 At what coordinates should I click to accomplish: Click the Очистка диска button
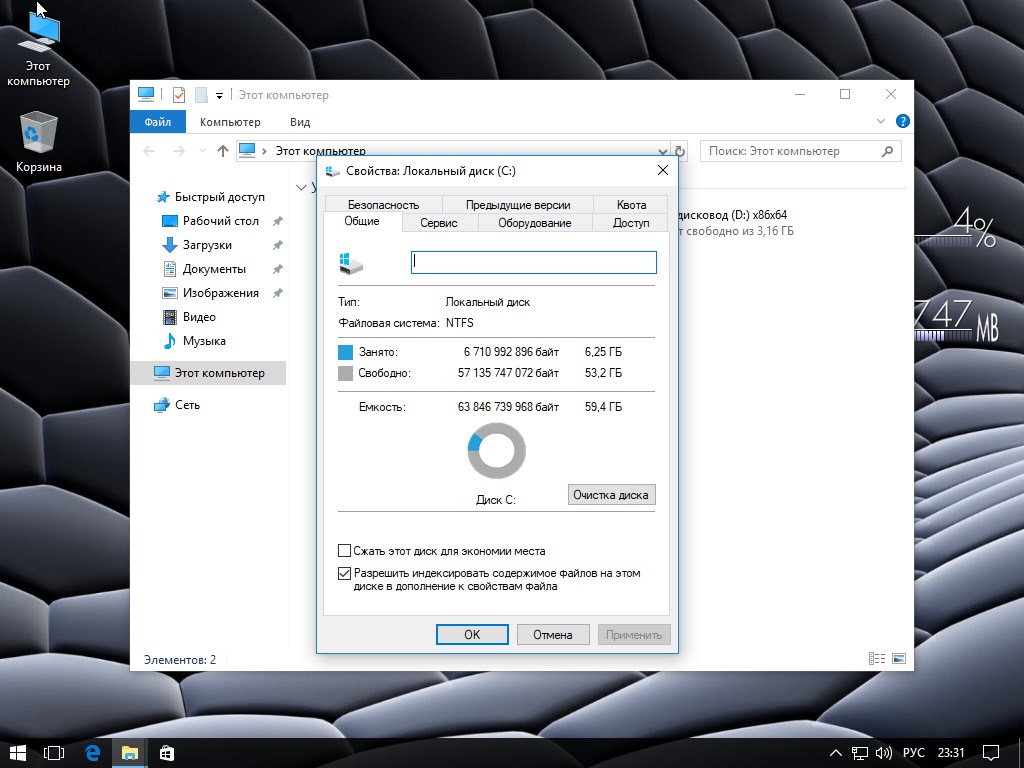pos(611,495)
